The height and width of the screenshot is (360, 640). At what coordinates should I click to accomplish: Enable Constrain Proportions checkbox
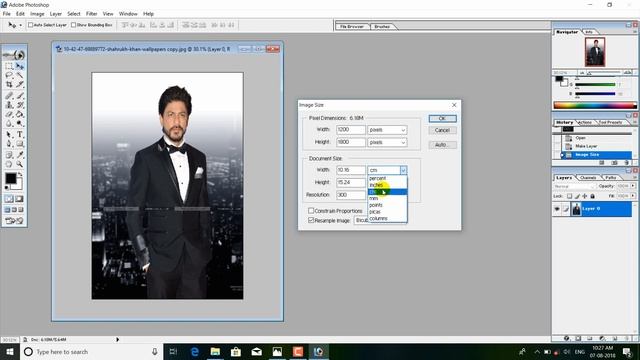pyautogui.click(x=311, y=211)
